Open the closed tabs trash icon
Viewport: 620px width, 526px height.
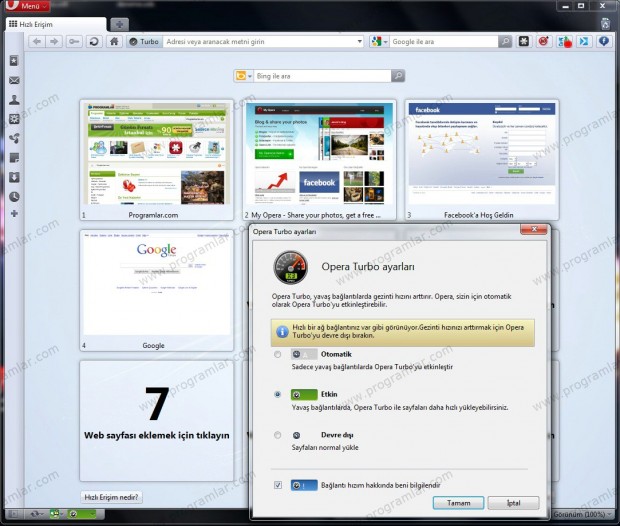tap(605, 24)
